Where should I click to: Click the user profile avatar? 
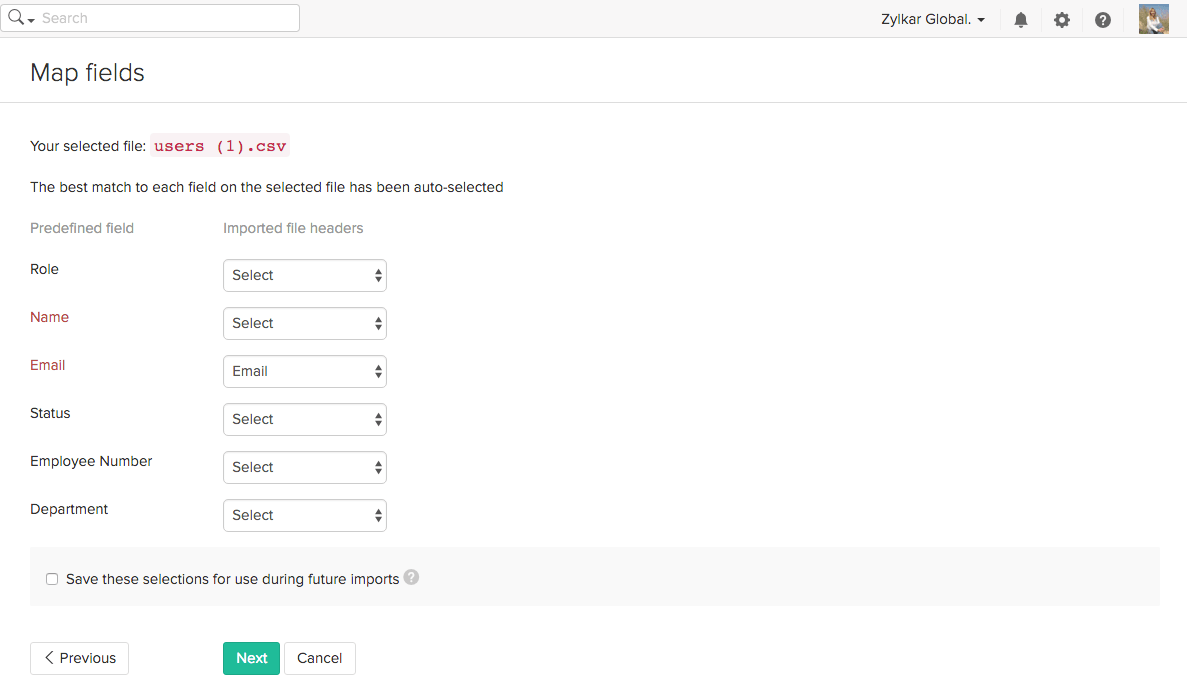point(1153,19)
